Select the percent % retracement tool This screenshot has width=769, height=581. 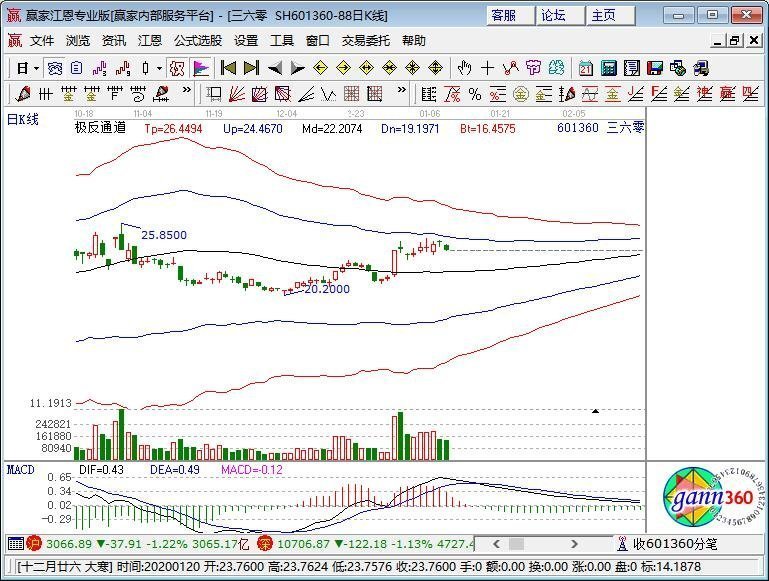point(475,94)
